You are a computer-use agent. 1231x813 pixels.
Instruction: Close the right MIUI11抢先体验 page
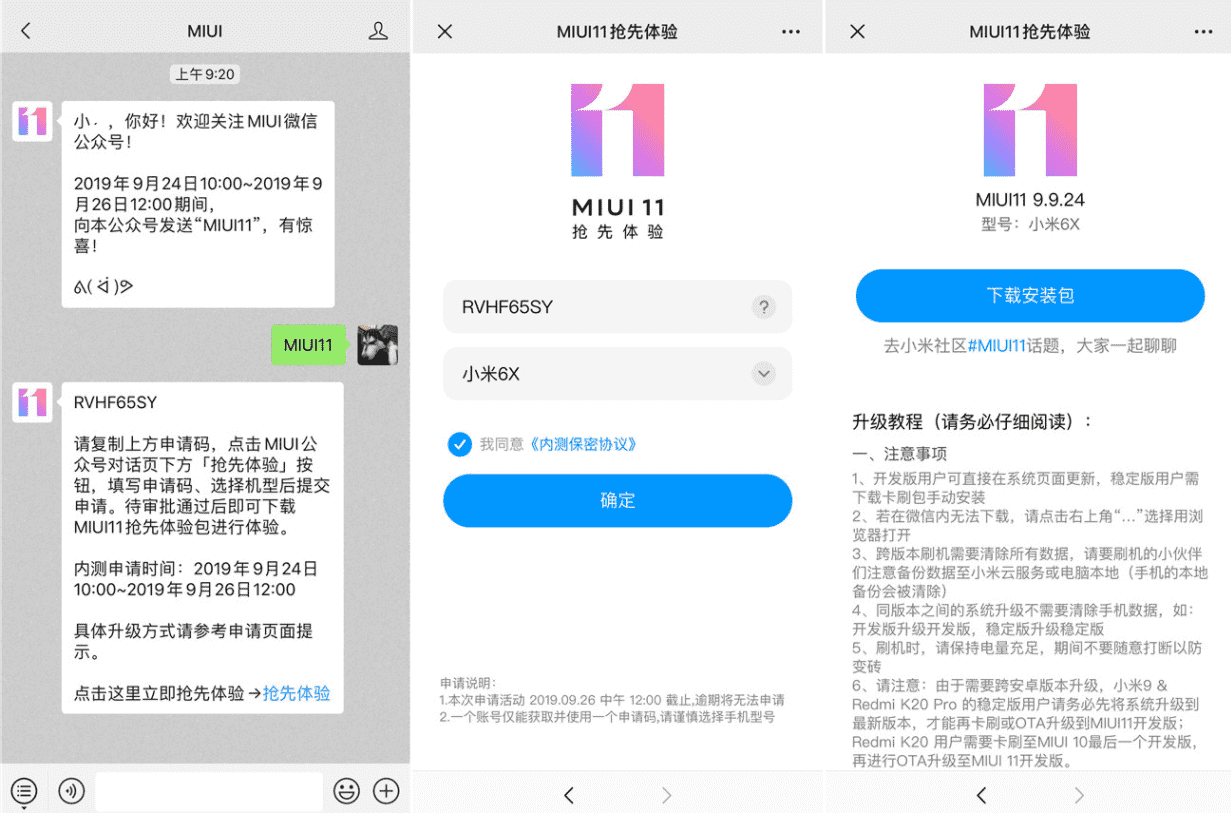tap(857, 31)
